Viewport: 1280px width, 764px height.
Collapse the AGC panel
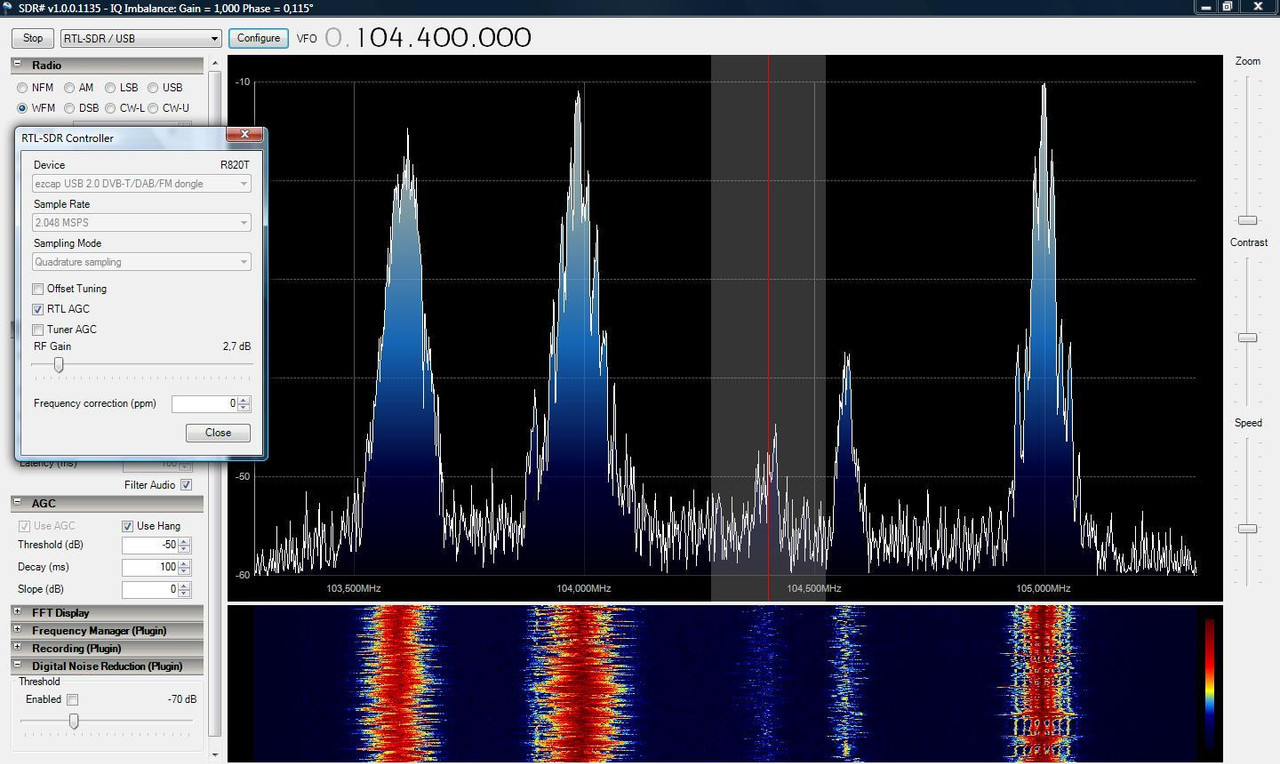[17, 503]
